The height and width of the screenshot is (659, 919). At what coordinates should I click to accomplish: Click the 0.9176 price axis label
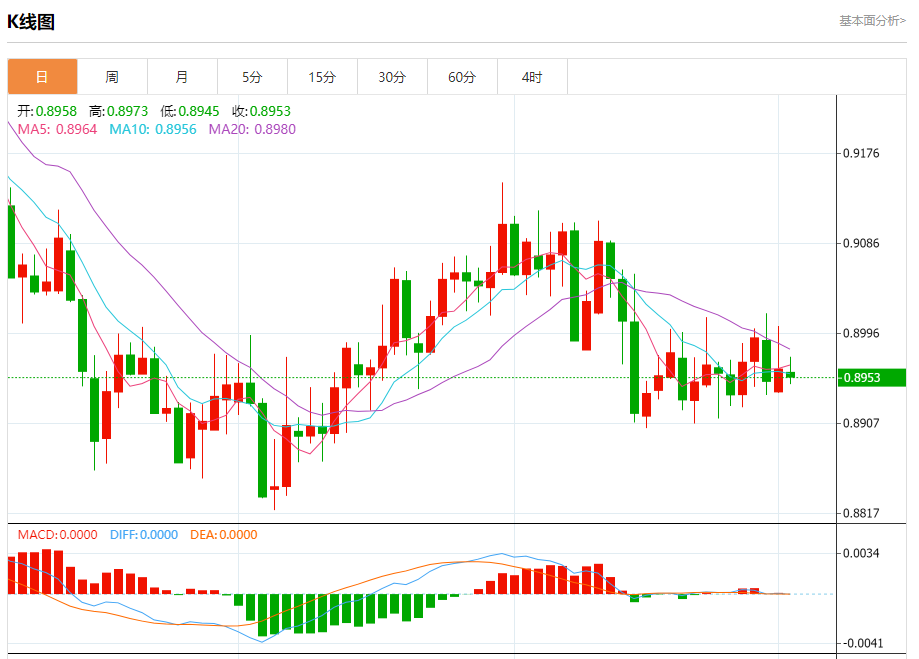click(861, 154)
